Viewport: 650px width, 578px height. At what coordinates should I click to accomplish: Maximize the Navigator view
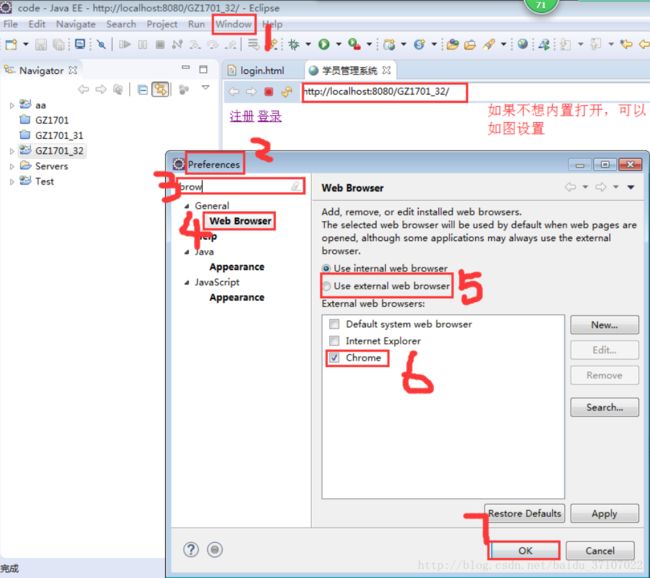pyautogui.click(x=203, y=69)
